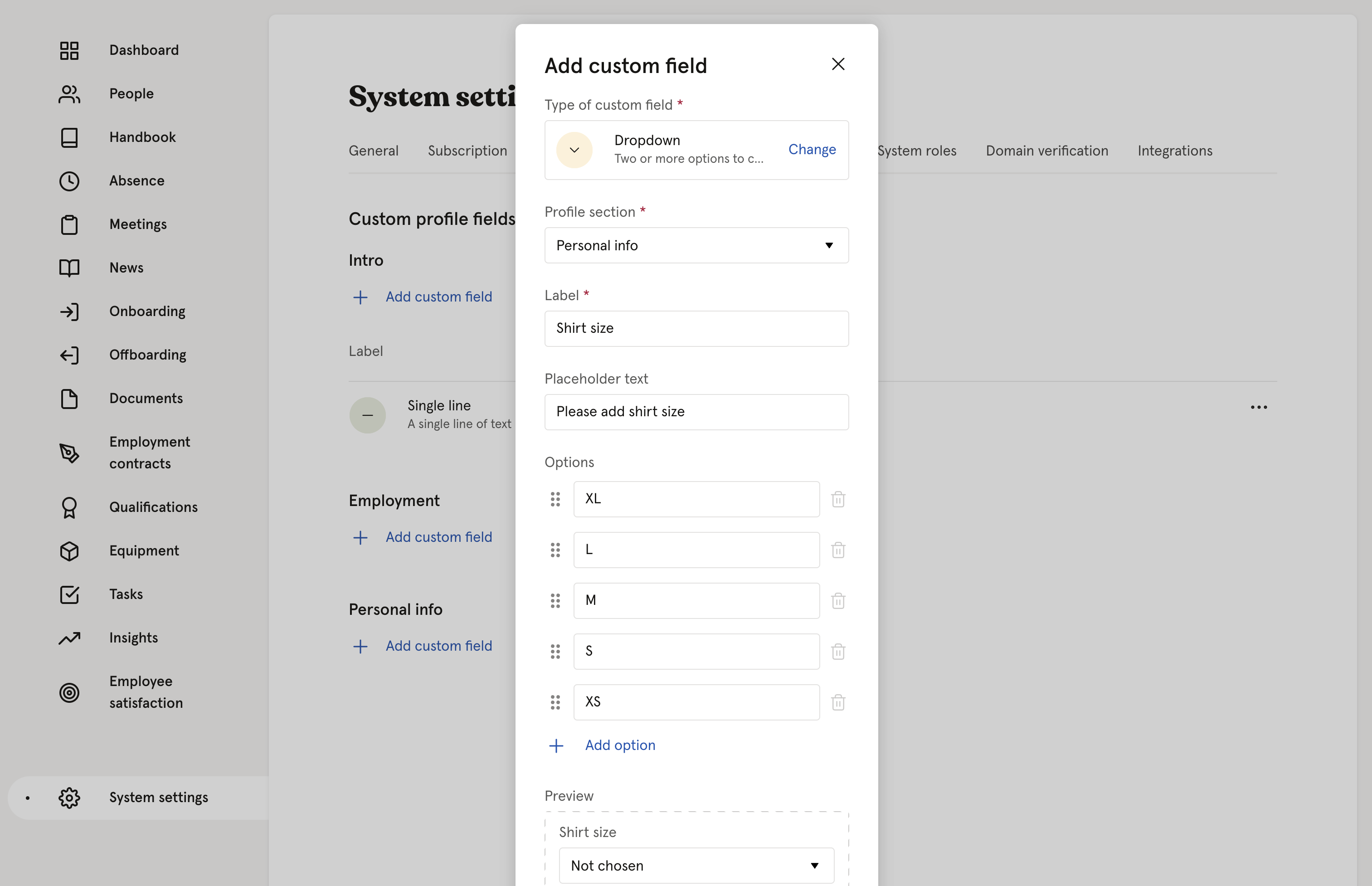
Task: Open the Not chosen preview dropdown
Action: (696, 866)
